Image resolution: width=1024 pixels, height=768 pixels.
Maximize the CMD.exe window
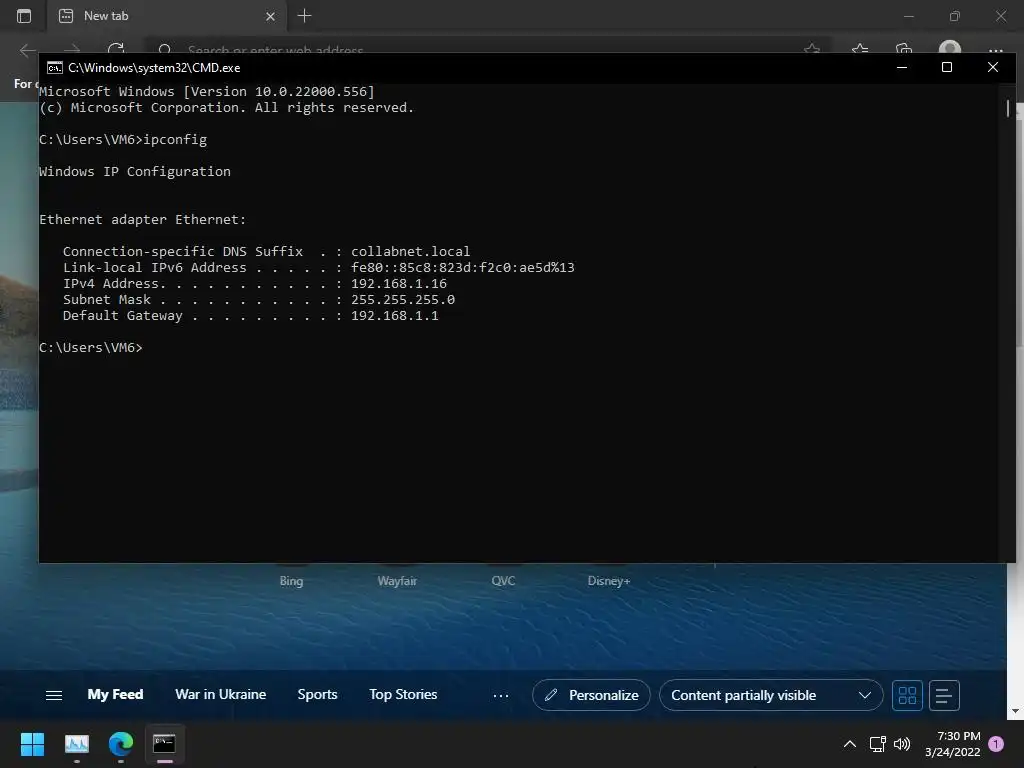pos(946,67)
